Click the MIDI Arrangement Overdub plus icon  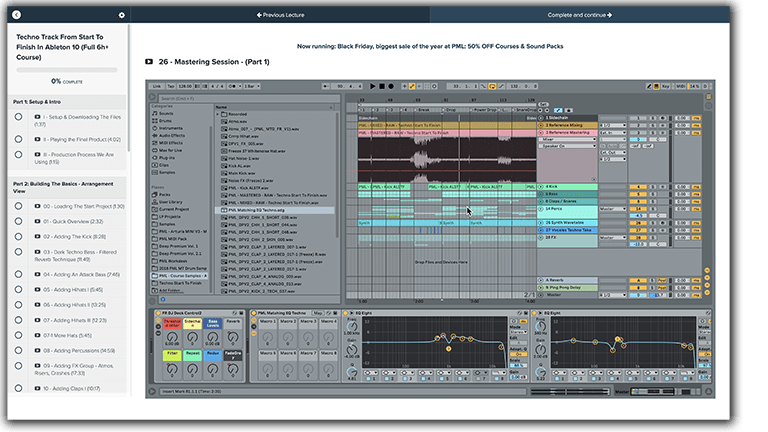(405, 86)
